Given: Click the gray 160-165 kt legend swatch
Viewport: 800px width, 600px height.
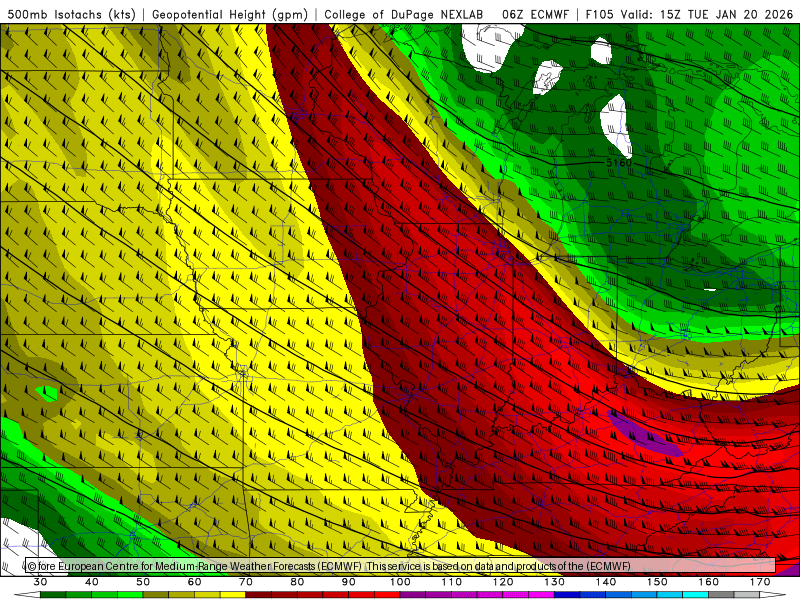Looking at the screenshot, I should [722, 595].
